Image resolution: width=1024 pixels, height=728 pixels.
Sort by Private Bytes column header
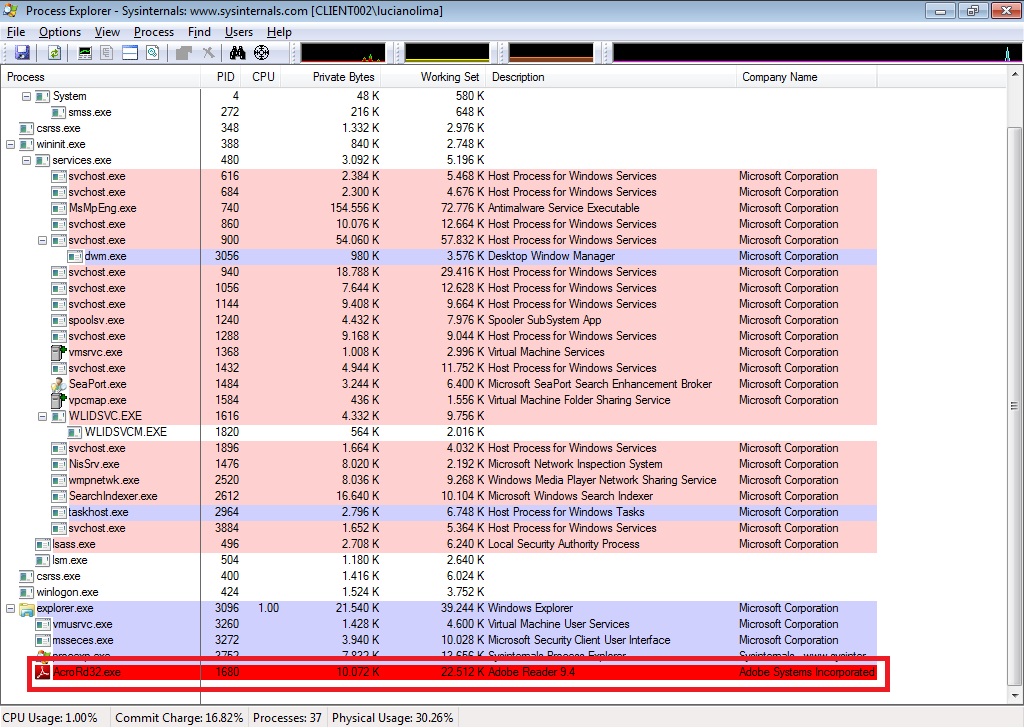pos(331,77)
